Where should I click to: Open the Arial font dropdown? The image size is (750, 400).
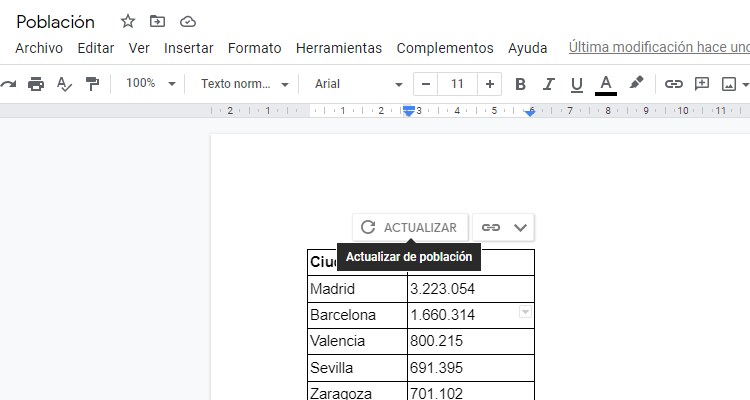coord(358,84)
